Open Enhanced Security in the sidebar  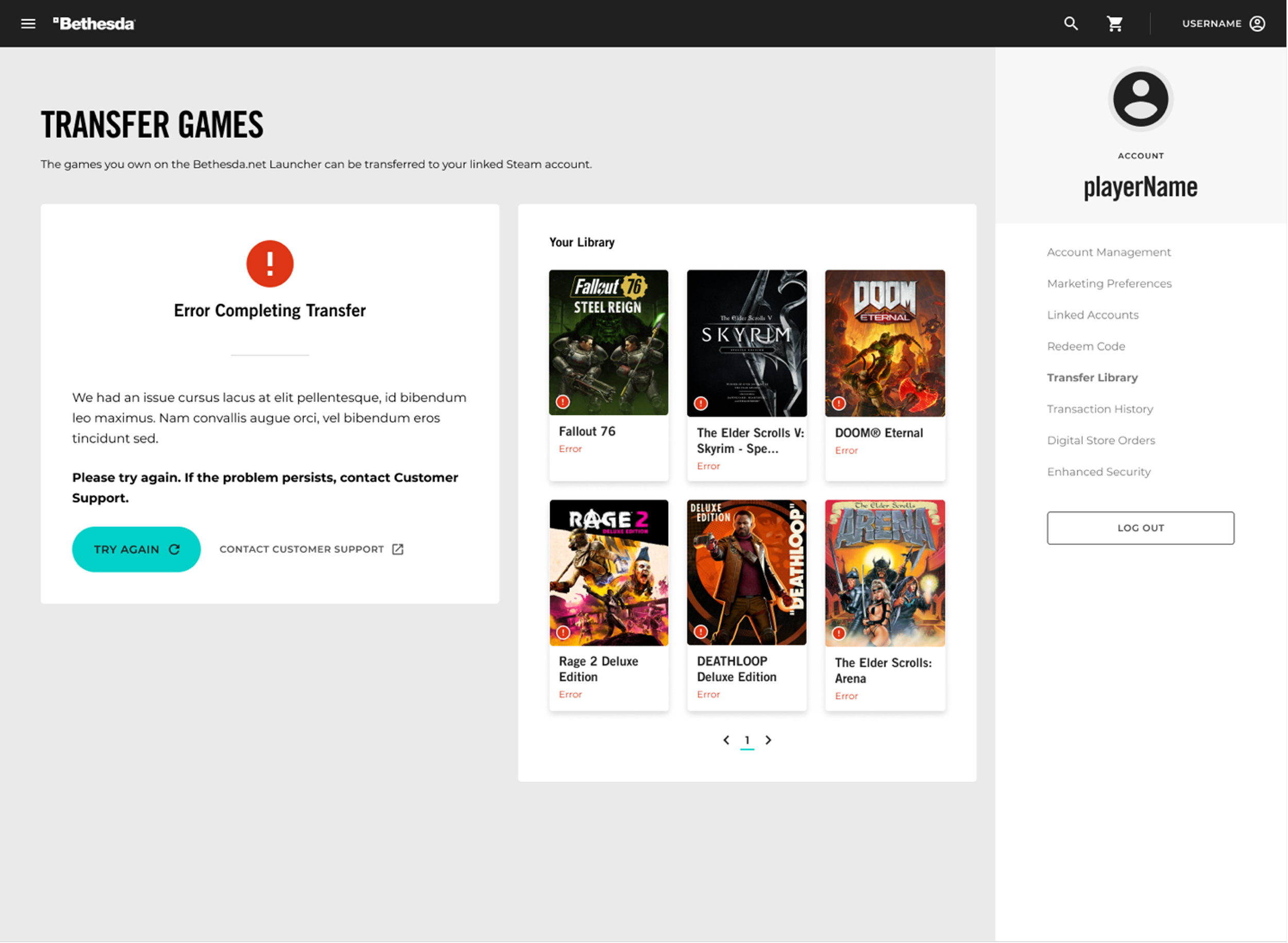[x=1098, y=472]
